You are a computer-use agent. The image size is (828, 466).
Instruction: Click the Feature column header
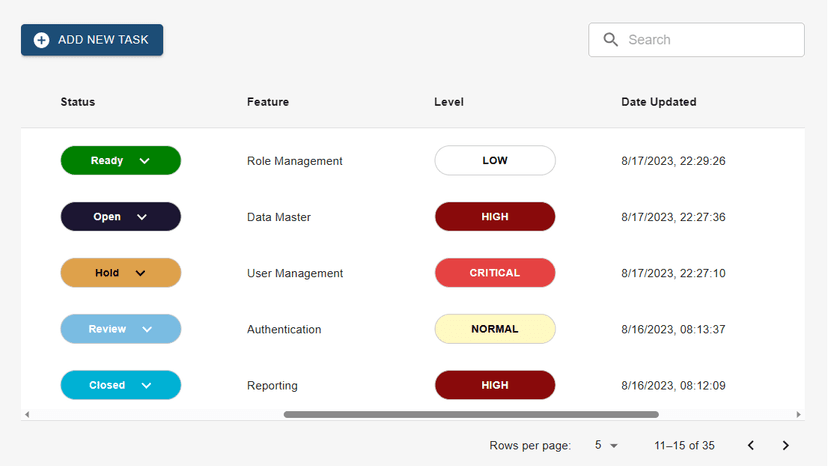(x=268, y=102)
